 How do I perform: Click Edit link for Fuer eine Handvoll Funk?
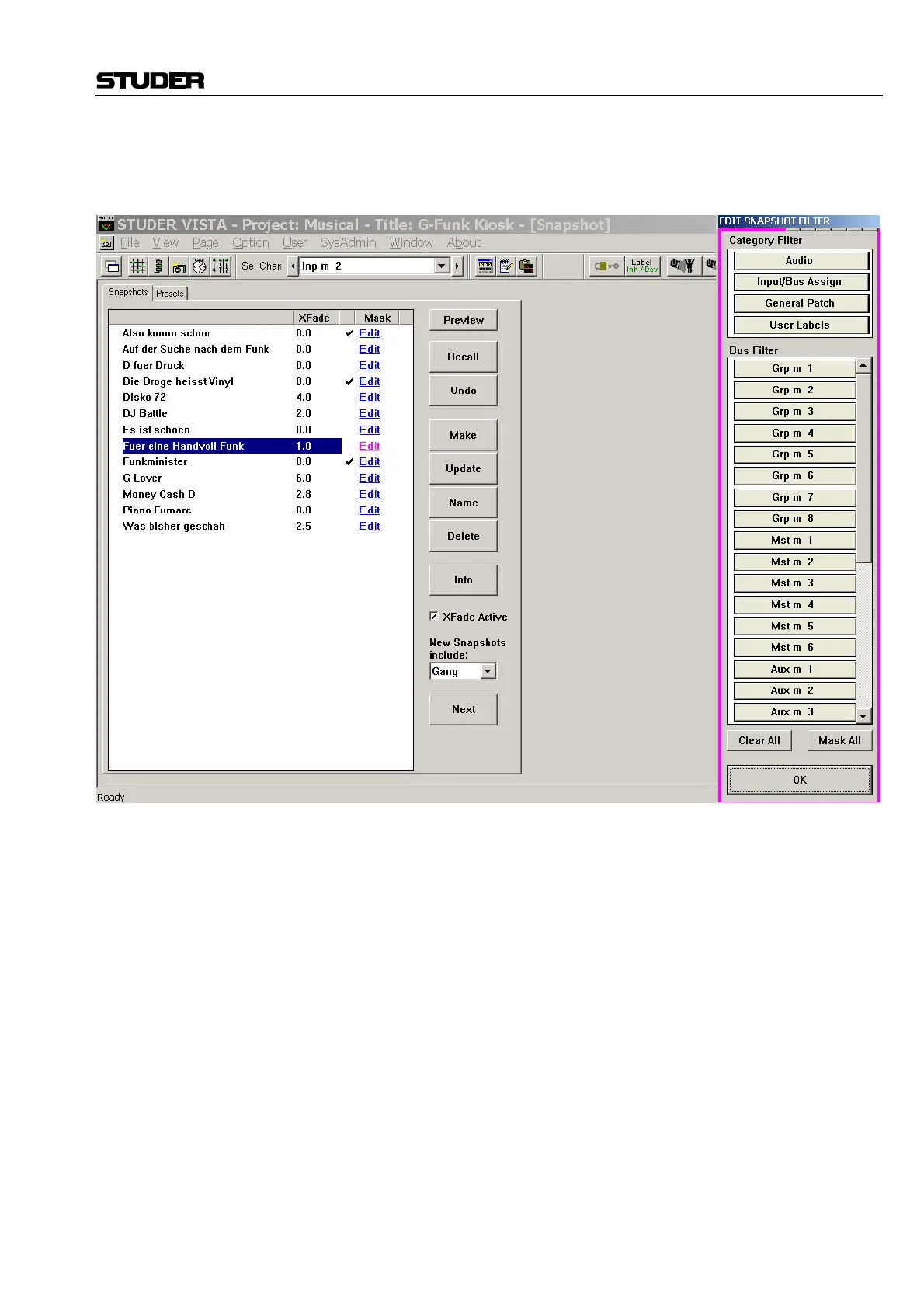point(370,446)
